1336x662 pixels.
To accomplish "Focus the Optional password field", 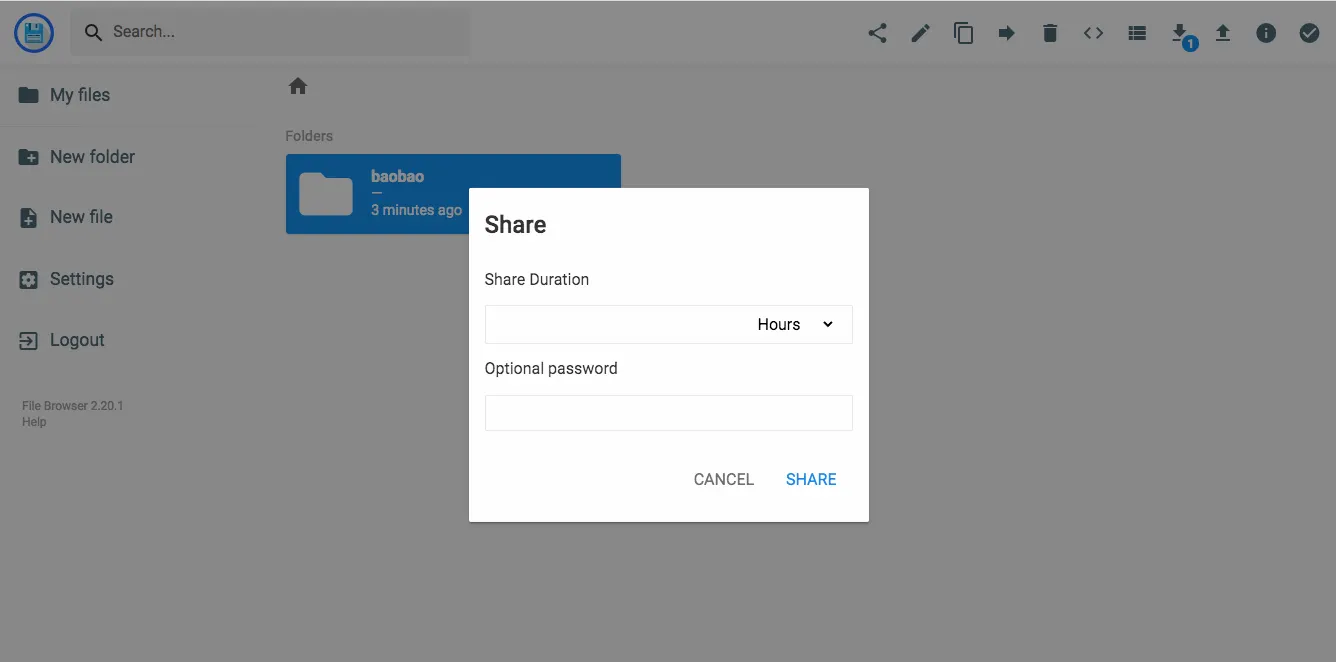I will pyautogui.click(x=668, y=413).
